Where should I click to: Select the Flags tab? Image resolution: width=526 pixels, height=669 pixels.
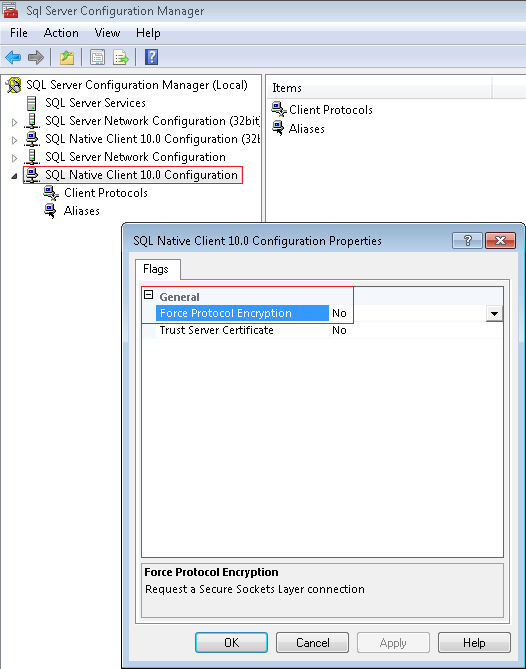tap(156, 269)
